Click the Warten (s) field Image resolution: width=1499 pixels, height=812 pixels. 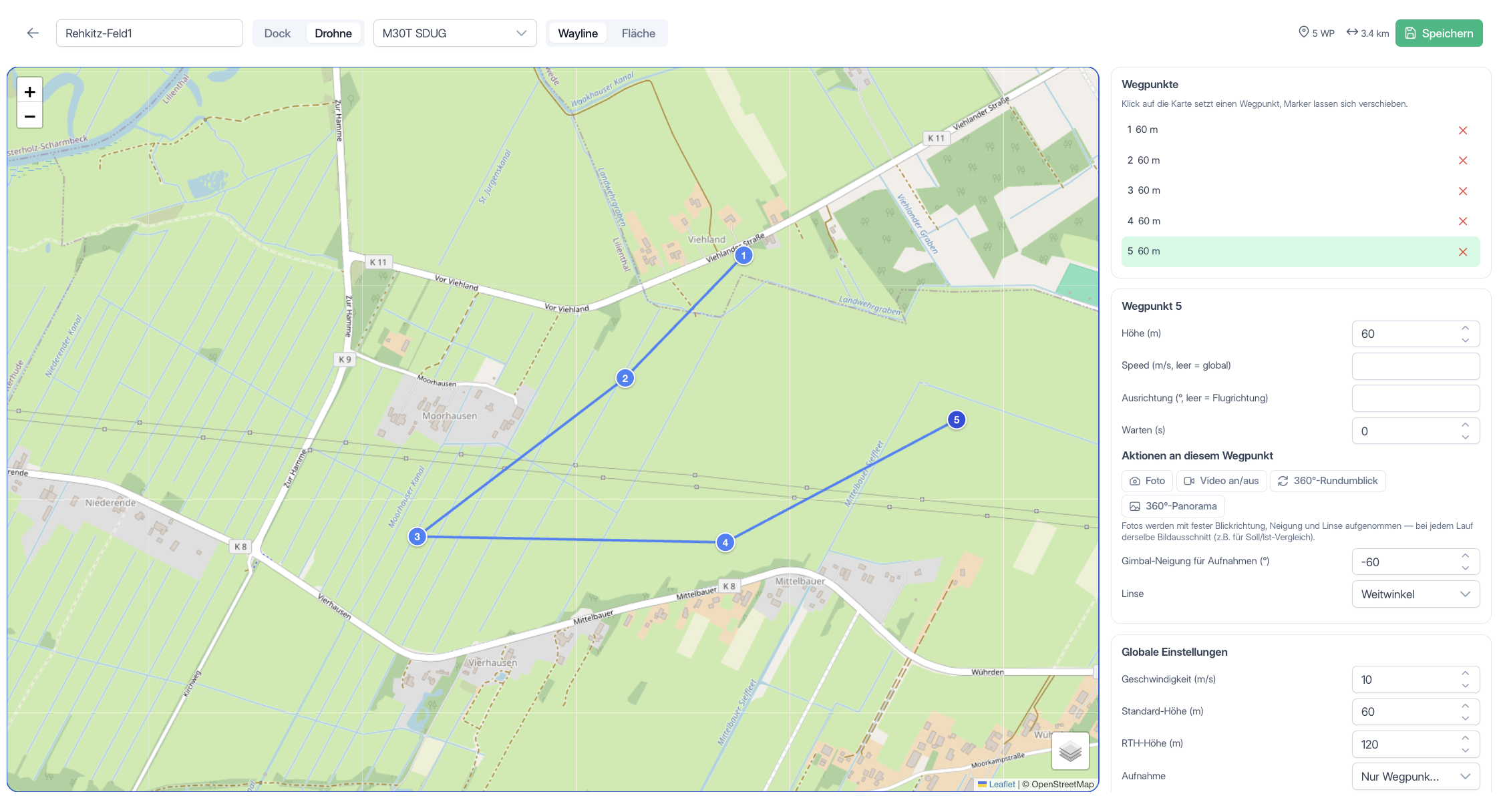point(1415,431)
